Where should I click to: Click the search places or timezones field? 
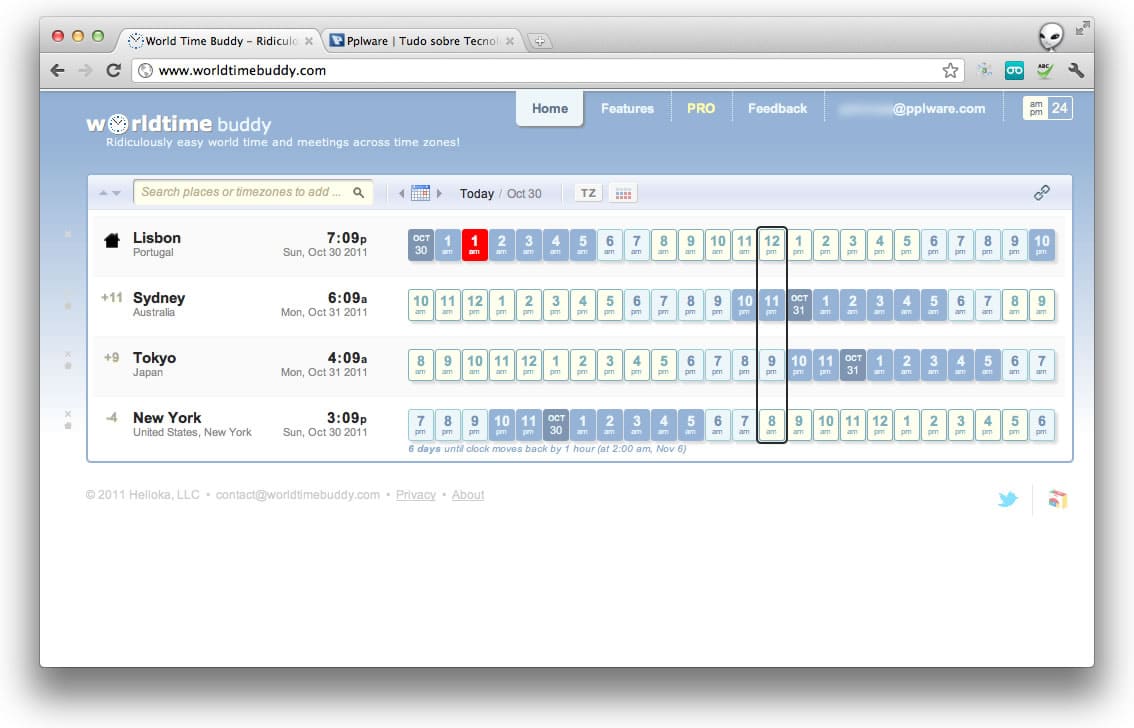tap(253, 192)
